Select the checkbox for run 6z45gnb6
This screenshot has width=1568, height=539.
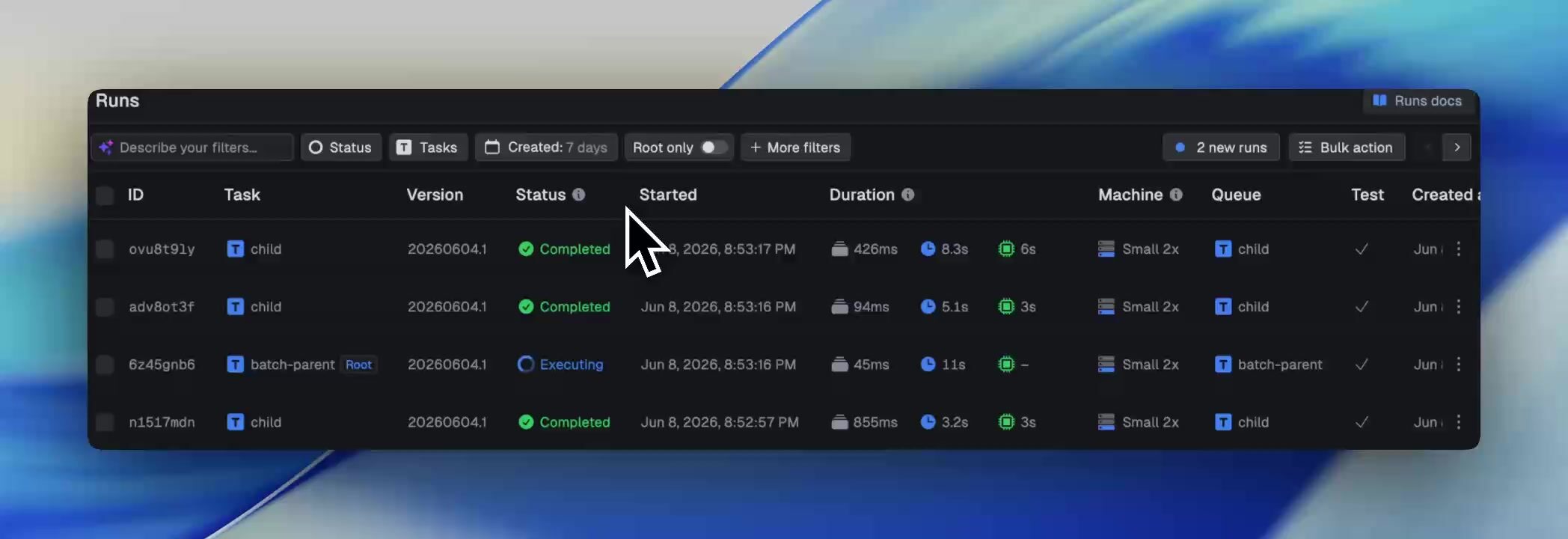point(105,365)
